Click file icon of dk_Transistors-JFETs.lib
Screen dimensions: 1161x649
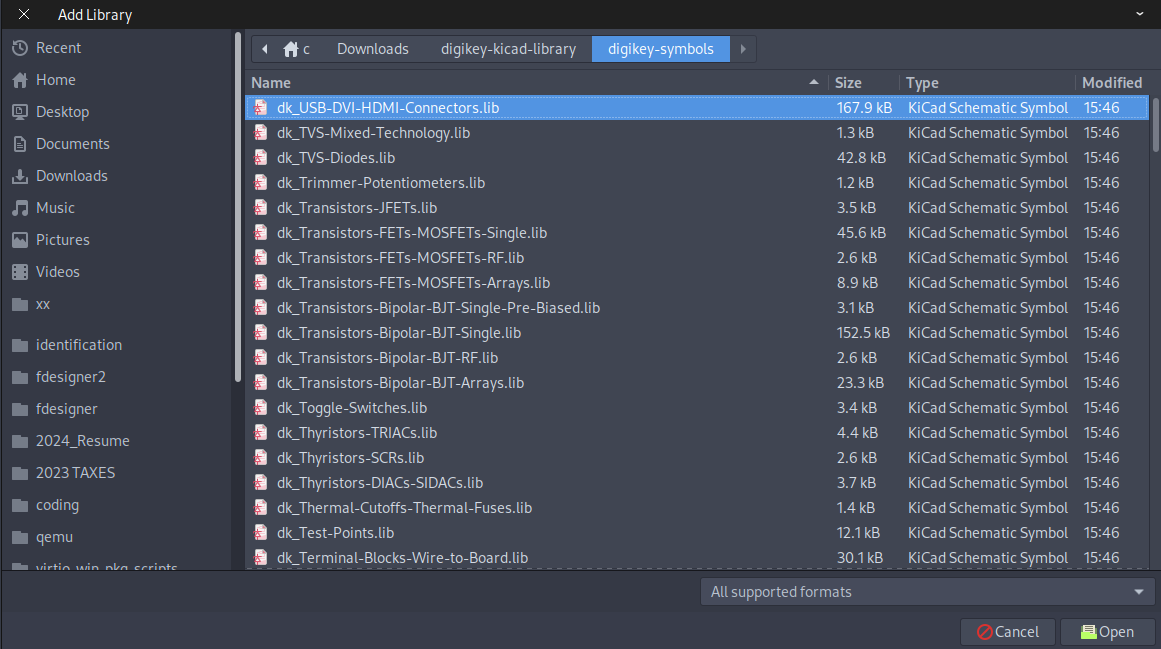click(260, 208)
